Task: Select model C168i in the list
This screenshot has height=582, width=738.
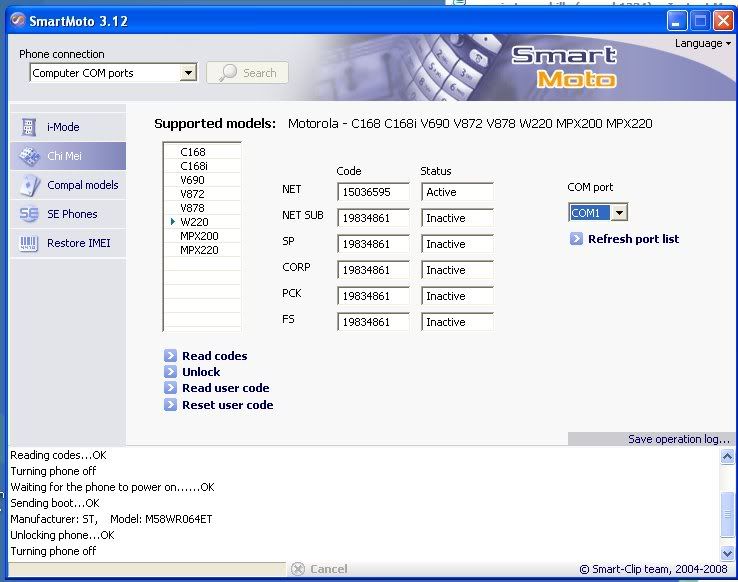Action: [x=202, y=166]
